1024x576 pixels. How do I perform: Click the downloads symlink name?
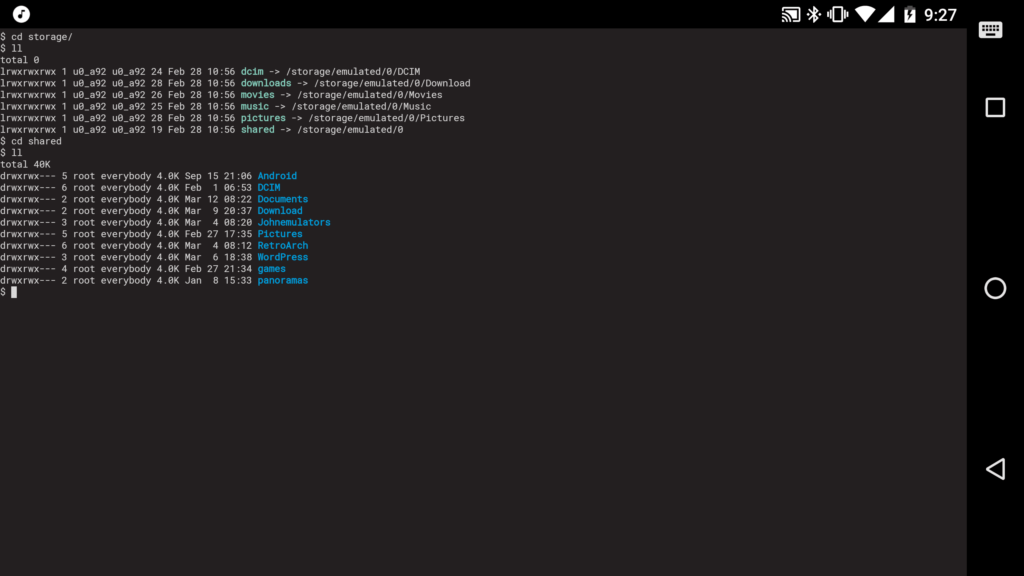266,84
